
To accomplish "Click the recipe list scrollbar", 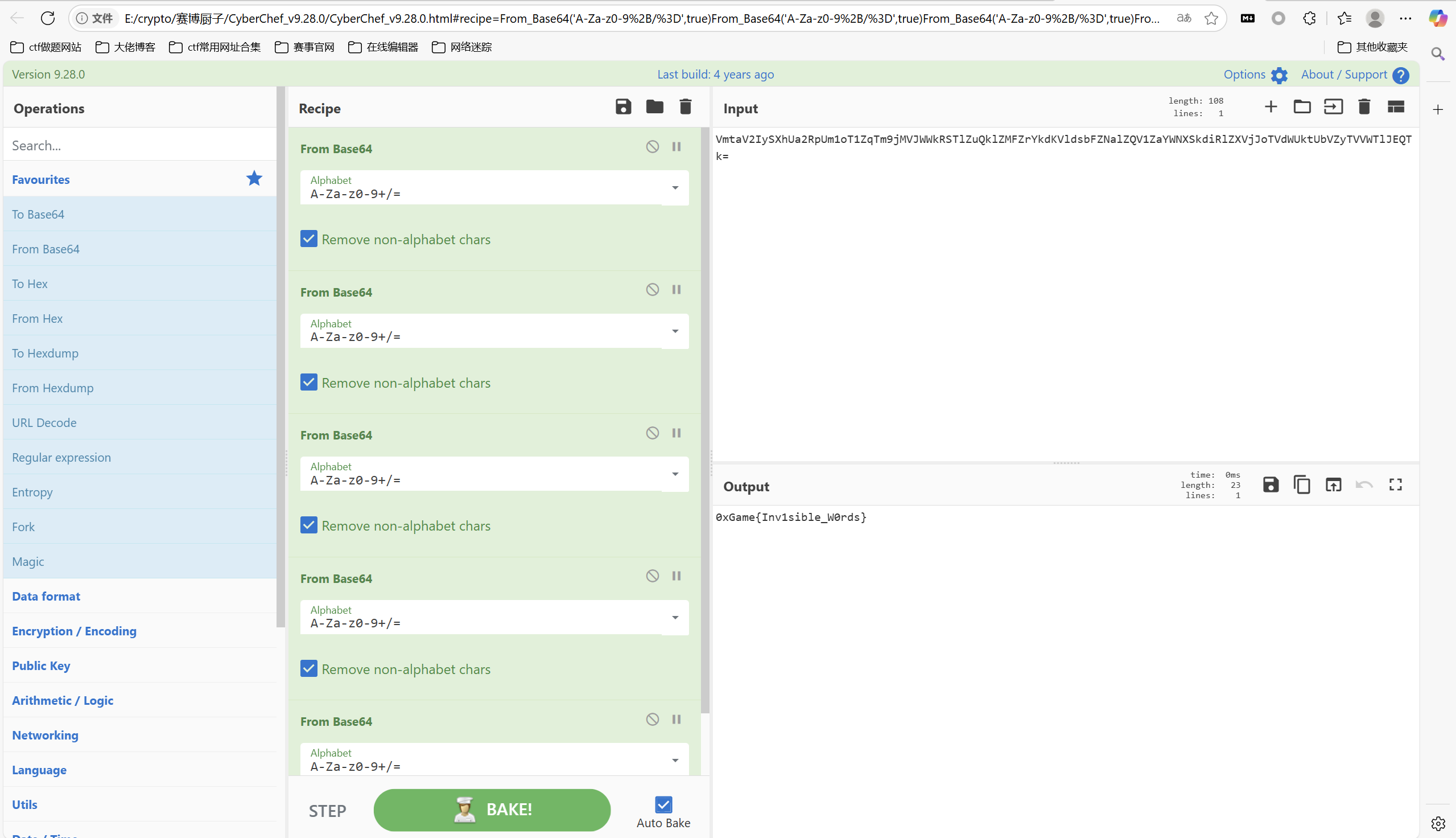I will (705, 420).
